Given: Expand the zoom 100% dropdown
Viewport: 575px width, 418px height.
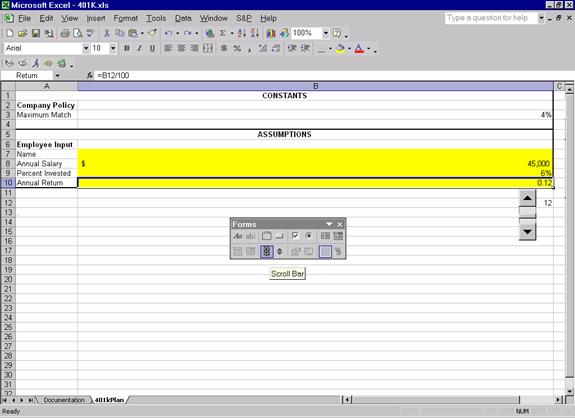Looking at the screenshot, I should click(326, 33).
